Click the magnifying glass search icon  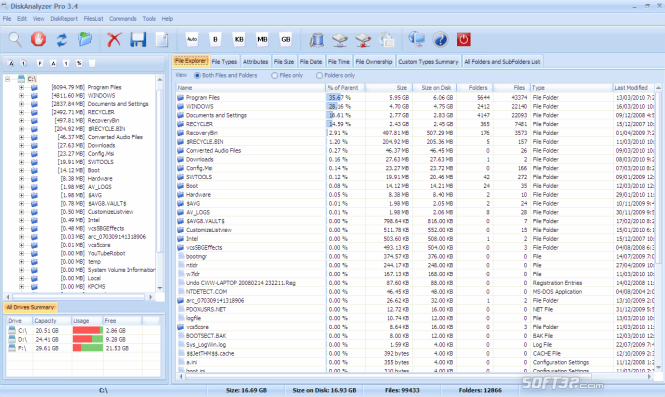pos(15,39)
